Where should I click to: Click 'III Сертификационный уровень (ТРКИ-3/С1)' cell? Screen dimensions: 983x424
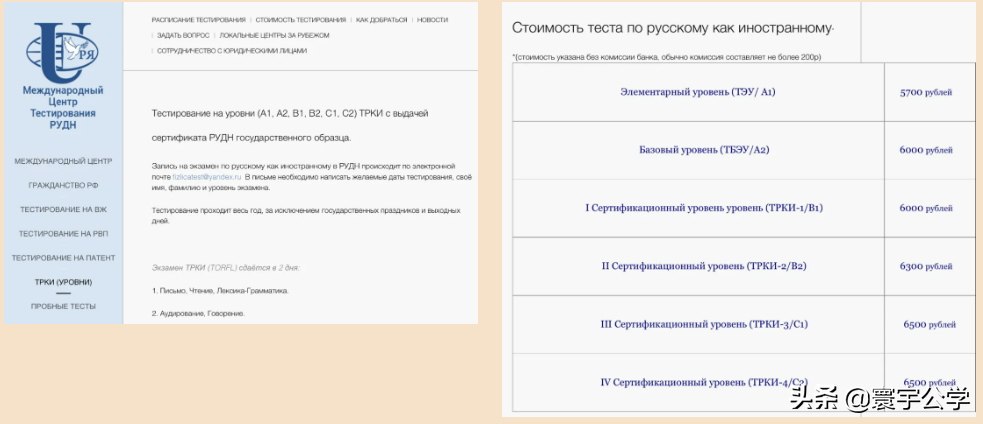tap(698, 324)
